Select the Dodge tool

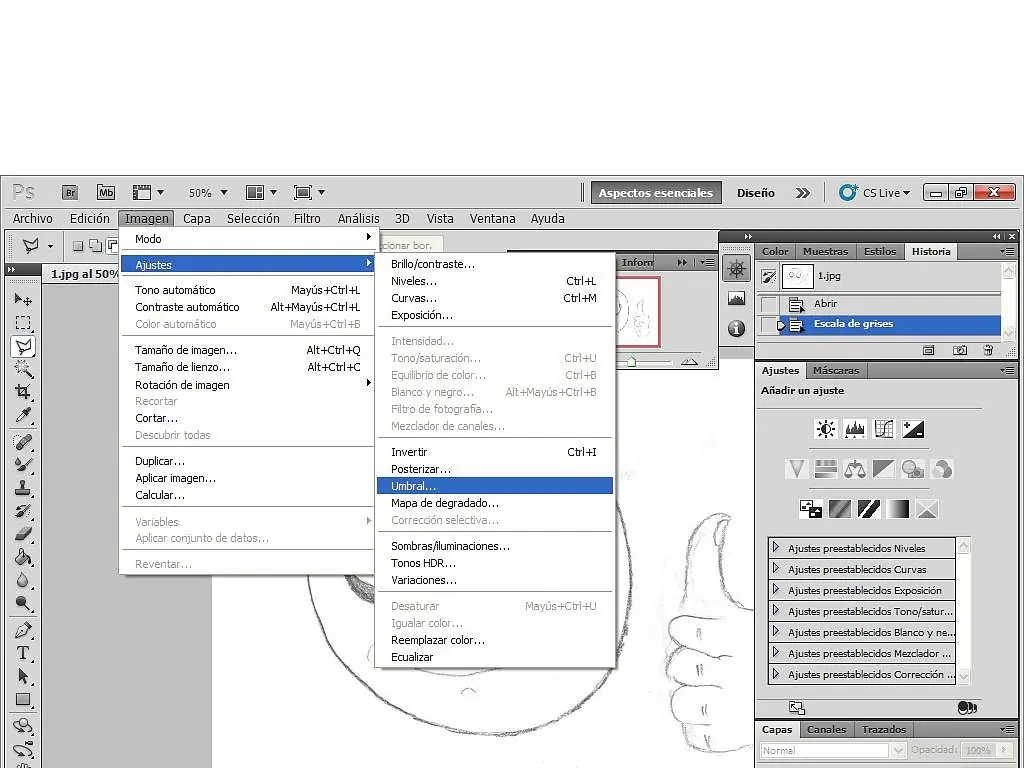pos(23,603)
